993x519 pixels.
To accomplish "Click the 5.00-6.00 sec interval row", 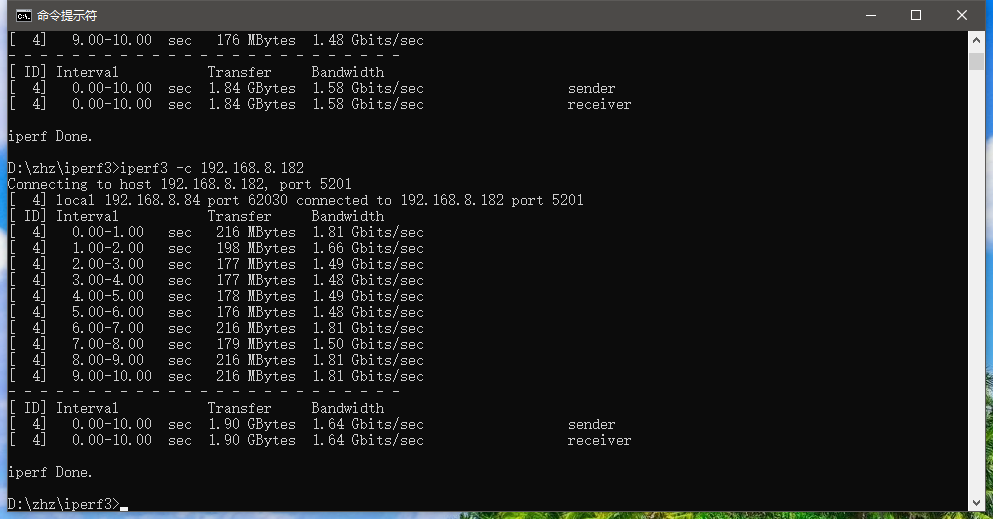I will [x=216, y=312].
